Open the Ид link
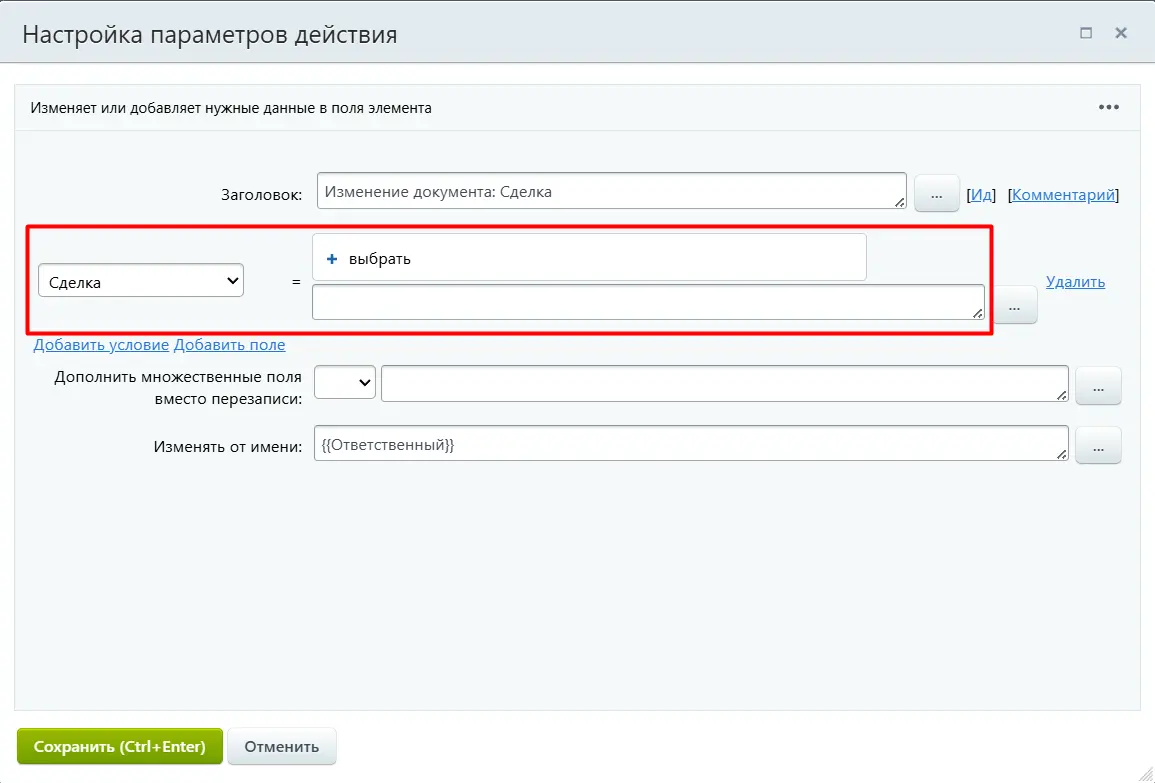 tap(981, 194)
